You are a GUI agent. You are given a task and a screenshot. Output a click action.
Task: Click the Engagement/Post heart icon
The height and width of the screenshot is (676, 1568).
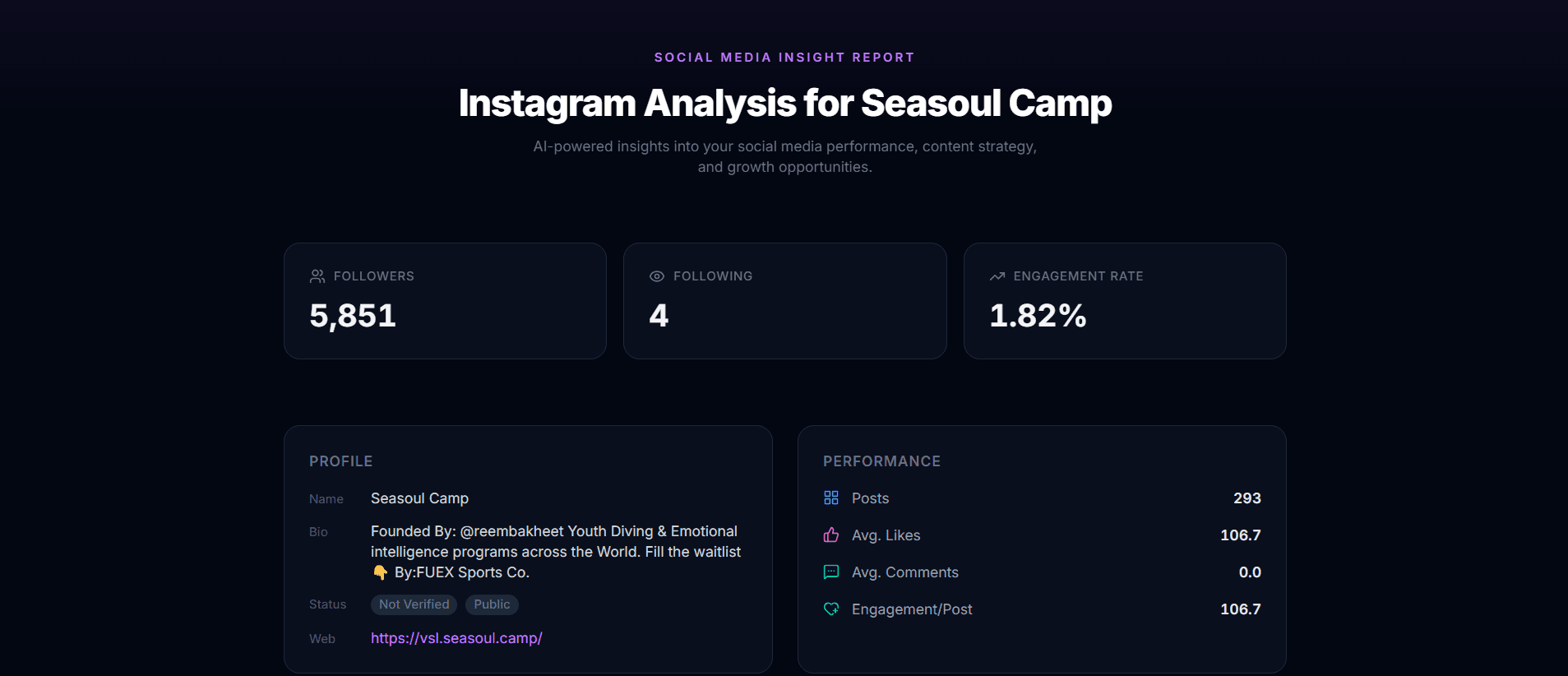831,609
